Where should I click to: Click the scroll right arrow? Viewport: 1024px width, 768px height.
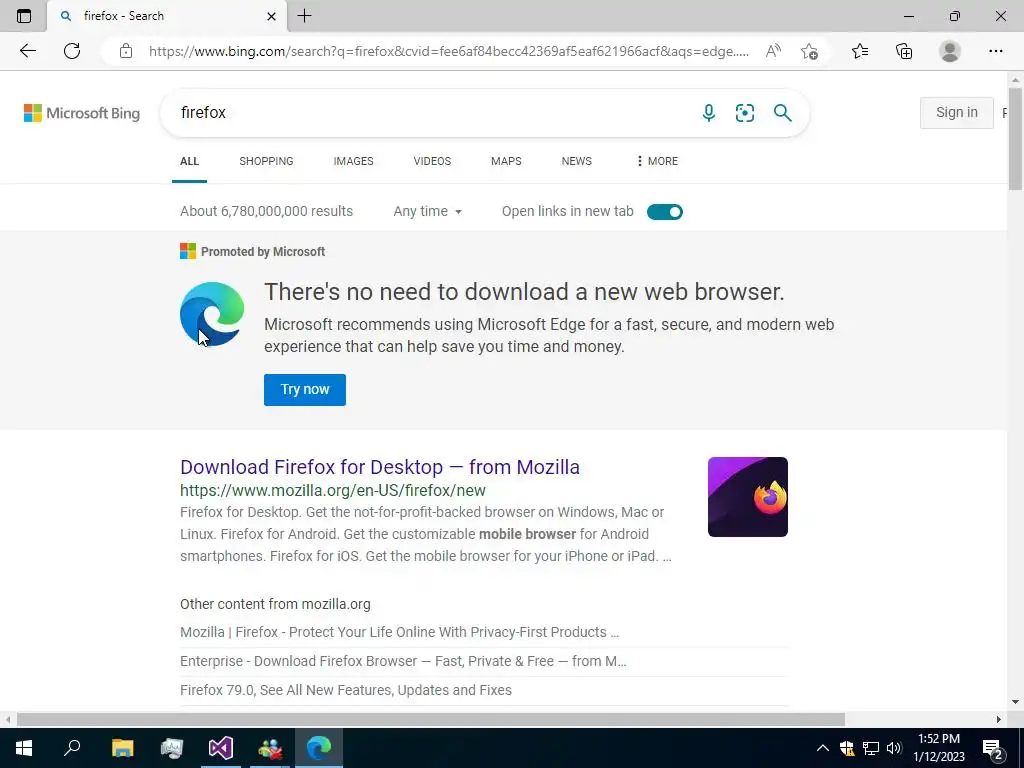pos(999,719)
